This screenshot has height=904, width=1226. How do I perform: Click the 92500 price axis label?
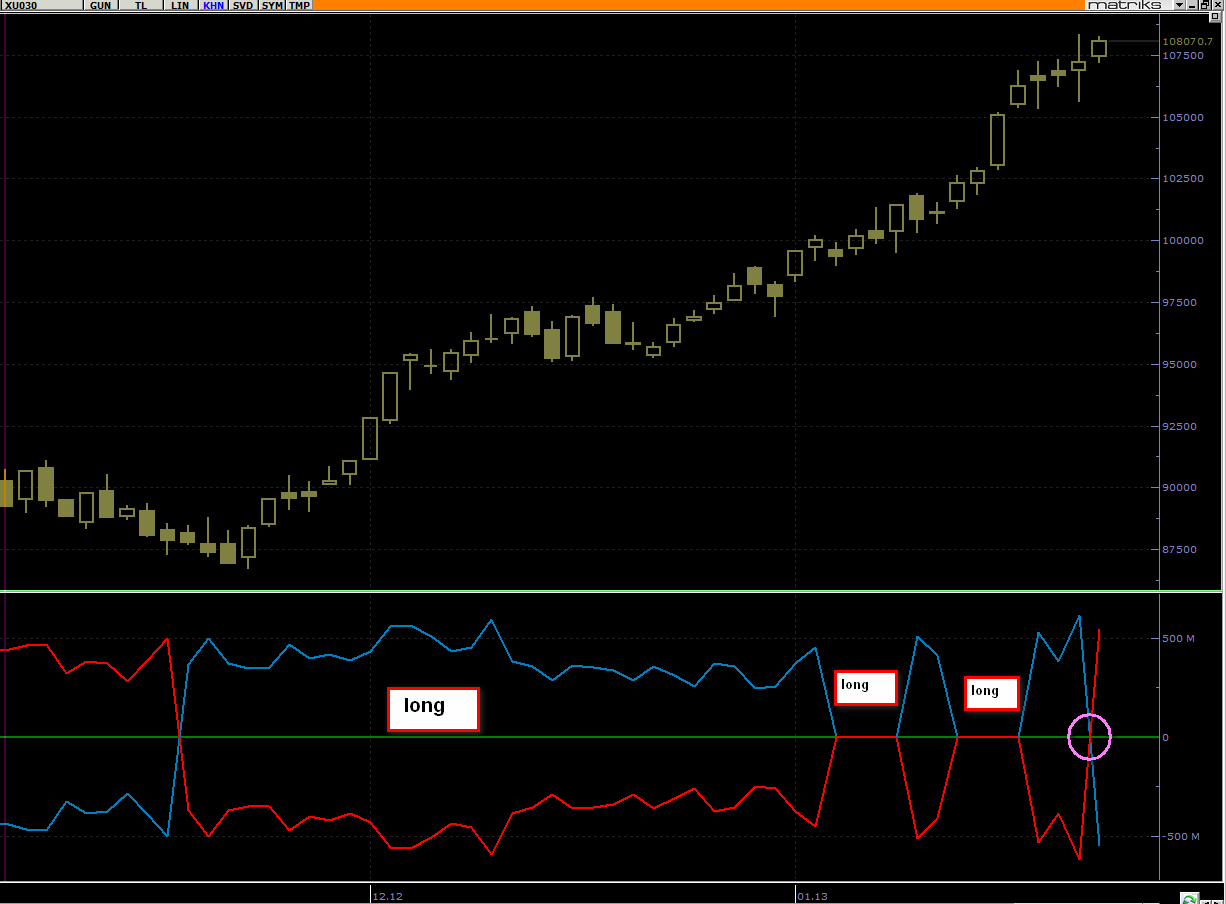[1180, 426]
